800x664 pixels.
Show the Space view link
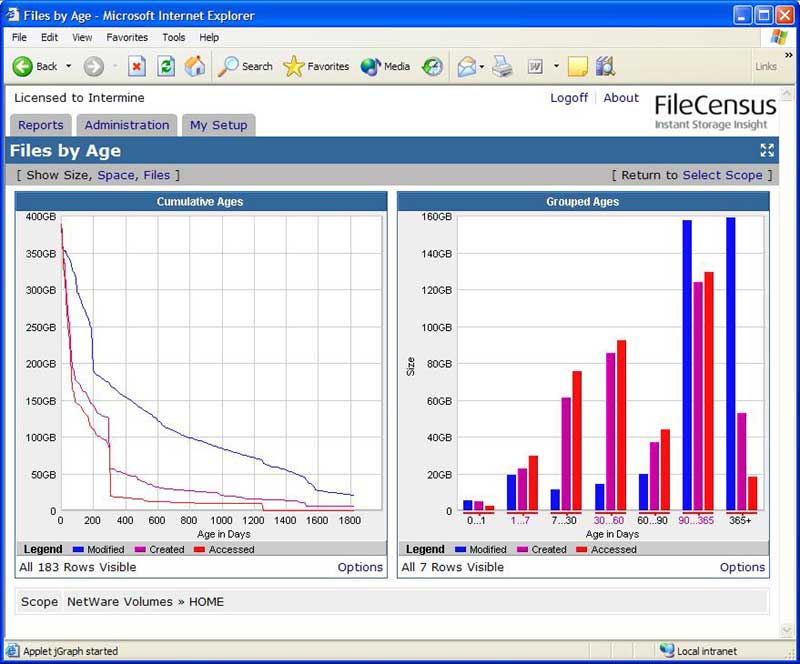point(116,175)
